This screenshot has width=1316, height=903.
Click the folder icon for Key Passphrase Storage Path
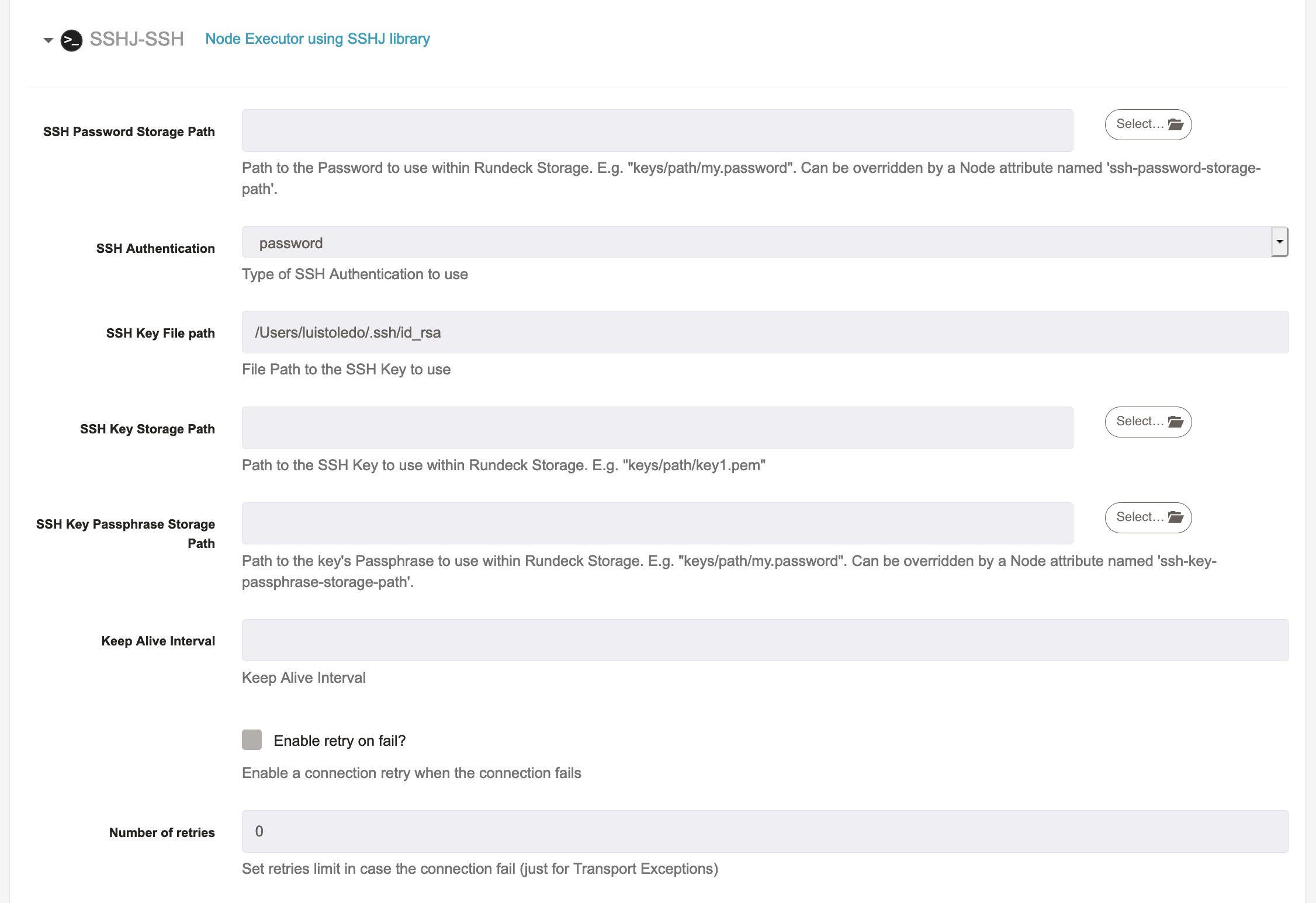[1175, 518]
